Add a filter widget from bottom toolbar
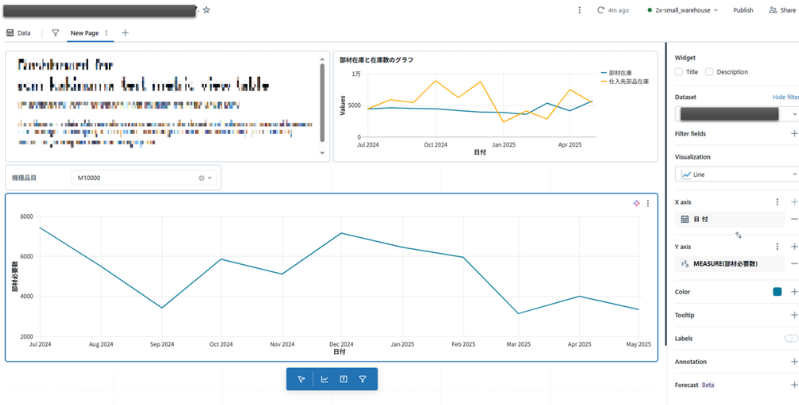Viewport: 799px width, 405px height. 362,379
